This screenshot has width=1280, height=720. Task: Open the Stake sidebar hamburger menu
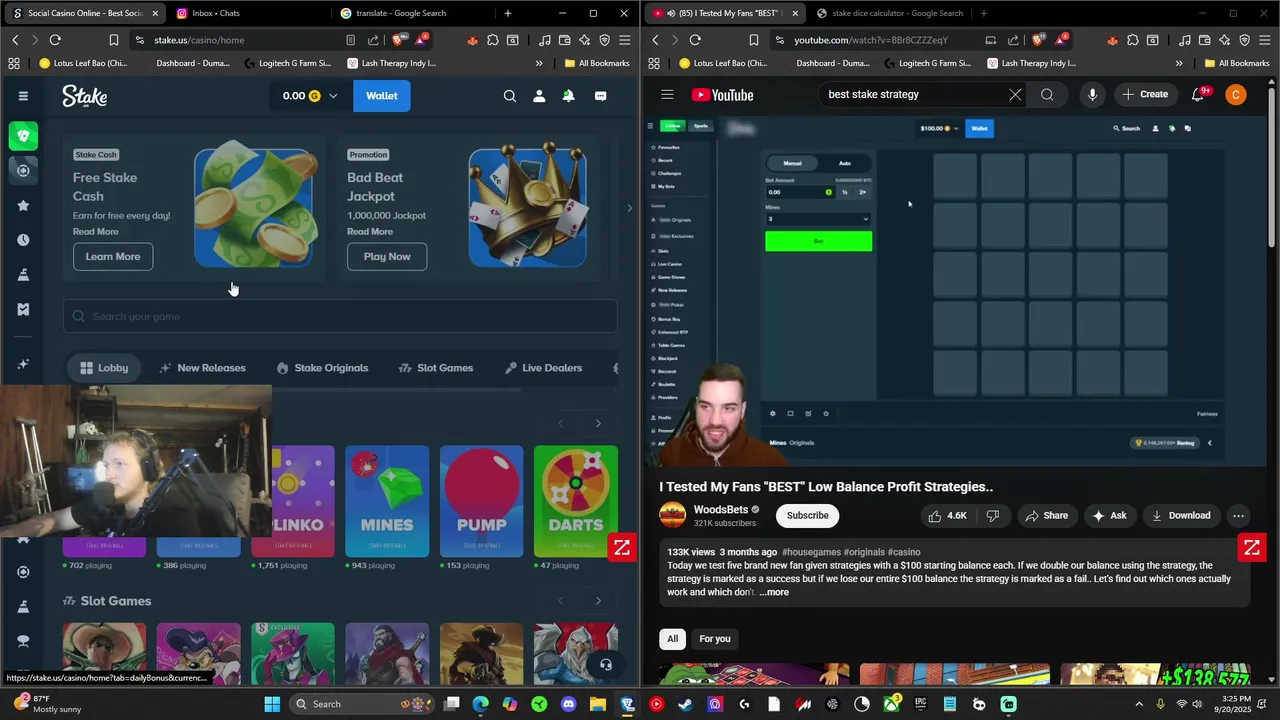click(23, 96)
